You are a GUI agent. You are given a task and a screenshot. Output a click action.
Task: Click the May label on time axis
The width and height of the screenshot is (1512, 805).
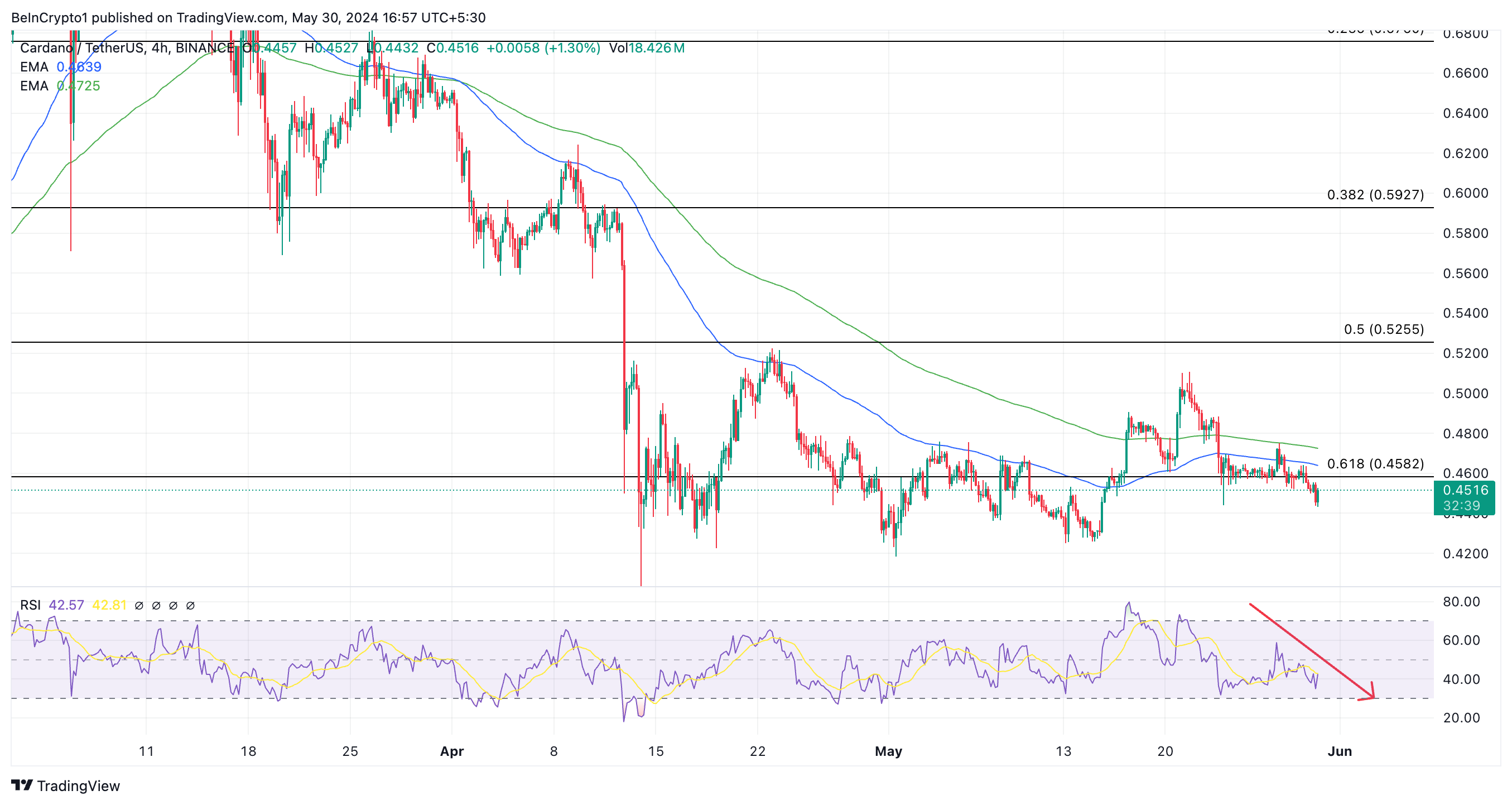(888, 751)
